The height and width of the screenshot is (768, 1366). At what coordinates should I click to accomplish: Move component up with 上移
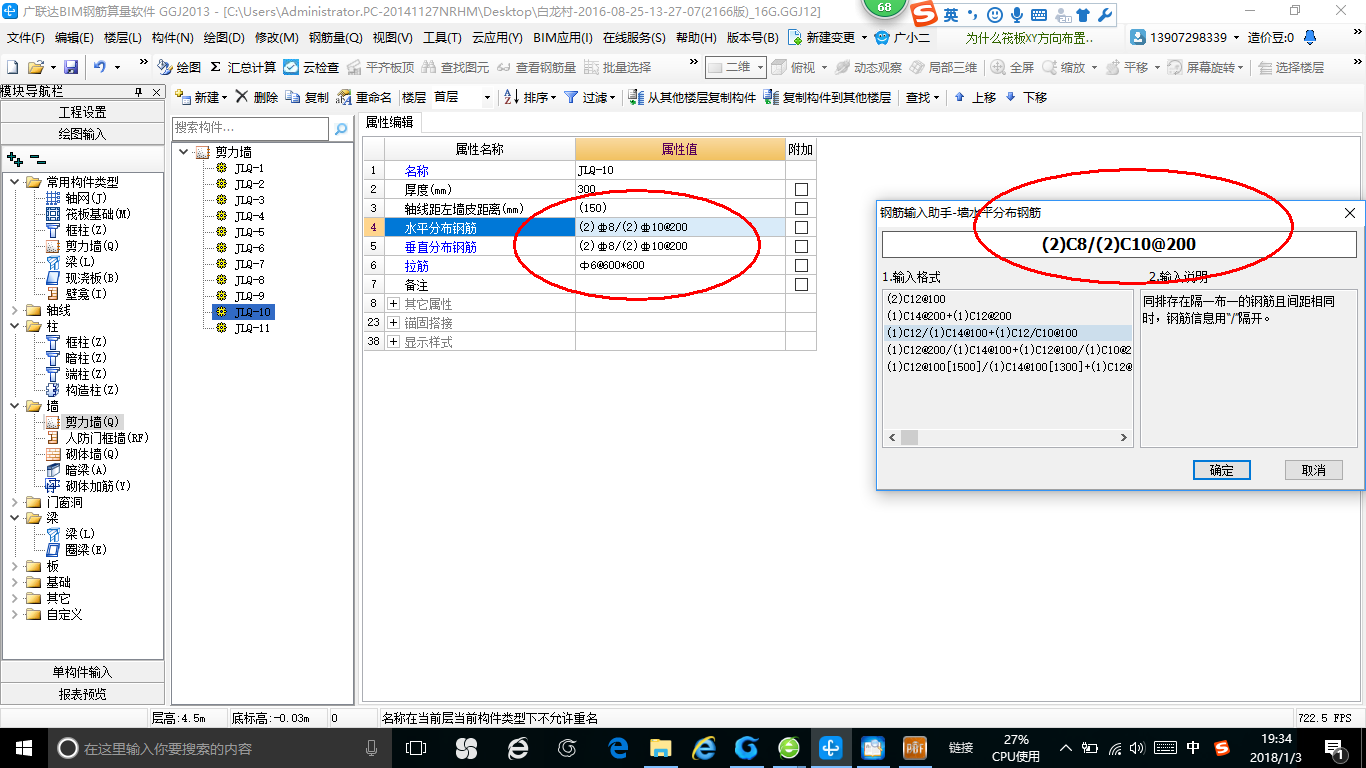tap(975, 97)
